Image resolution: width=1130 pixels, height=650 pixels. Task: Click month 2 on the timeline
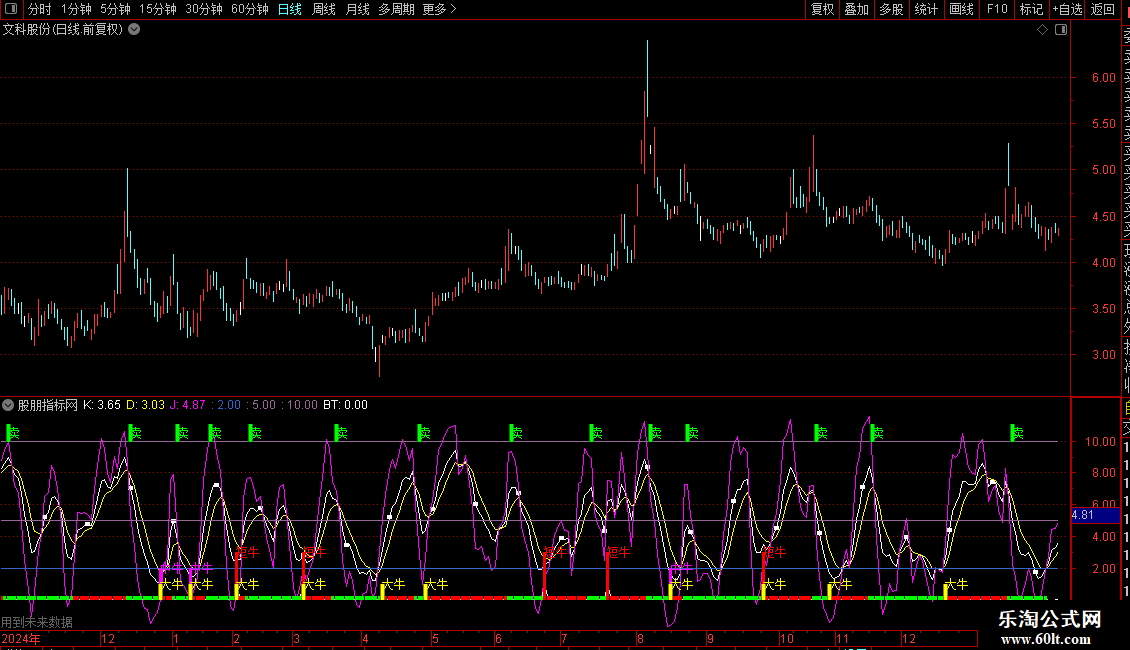coord(236,638)
